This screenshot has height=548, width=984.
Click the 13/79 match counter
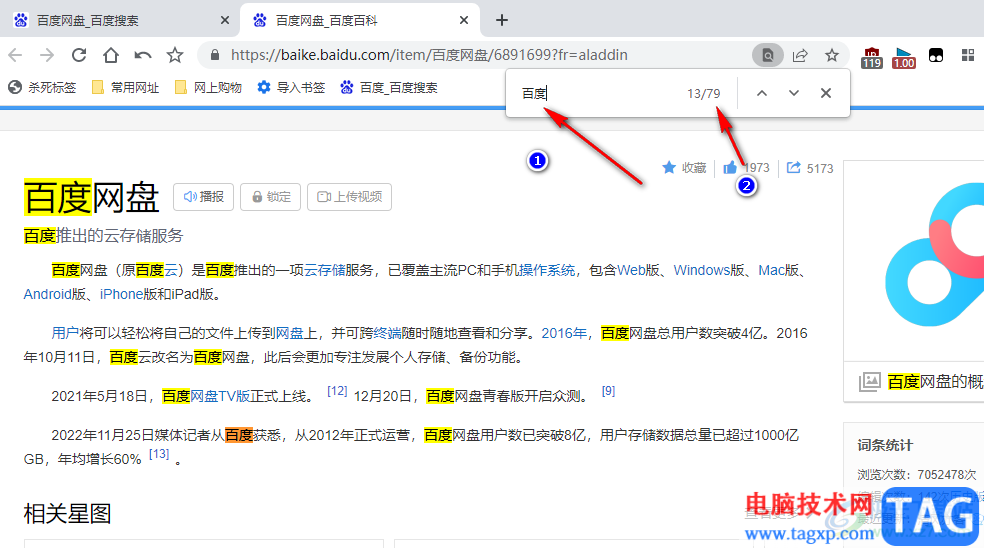[703, 94]
